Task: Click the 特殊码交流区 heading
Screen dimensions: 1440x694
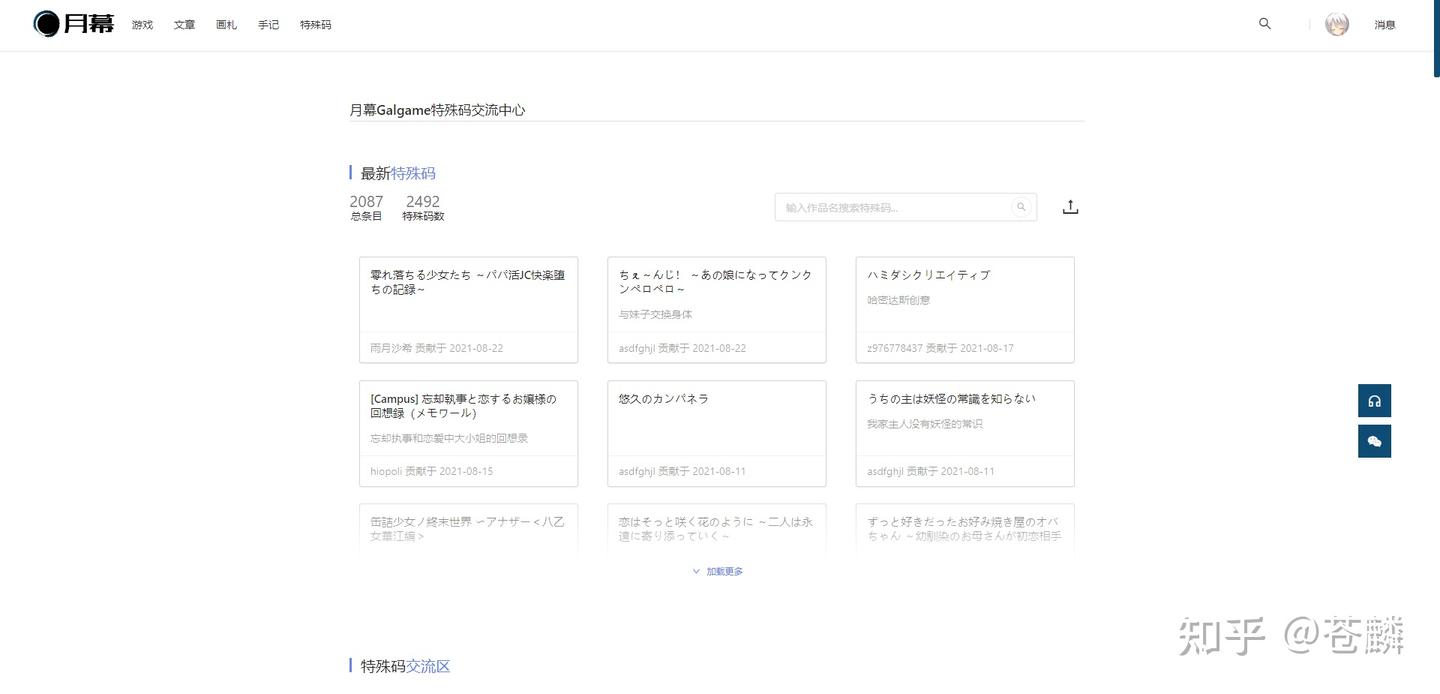Action: [x=405, y=666]
